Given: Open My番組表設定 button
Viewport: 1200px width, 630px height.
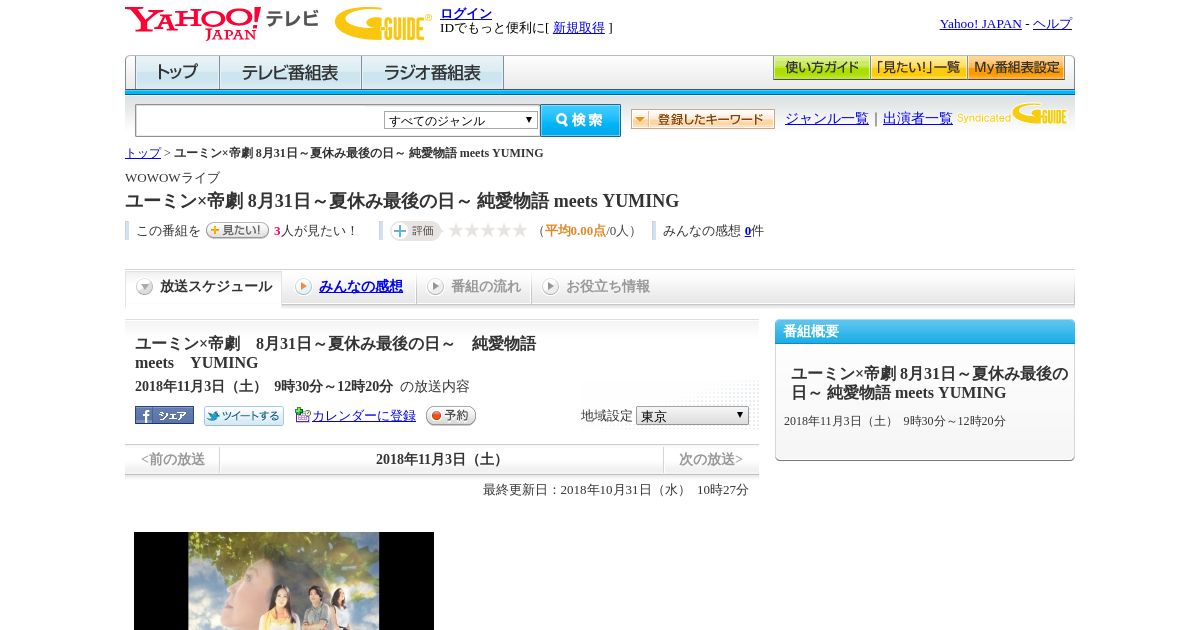Looking at the screenshot, I should click(1016, 68).
